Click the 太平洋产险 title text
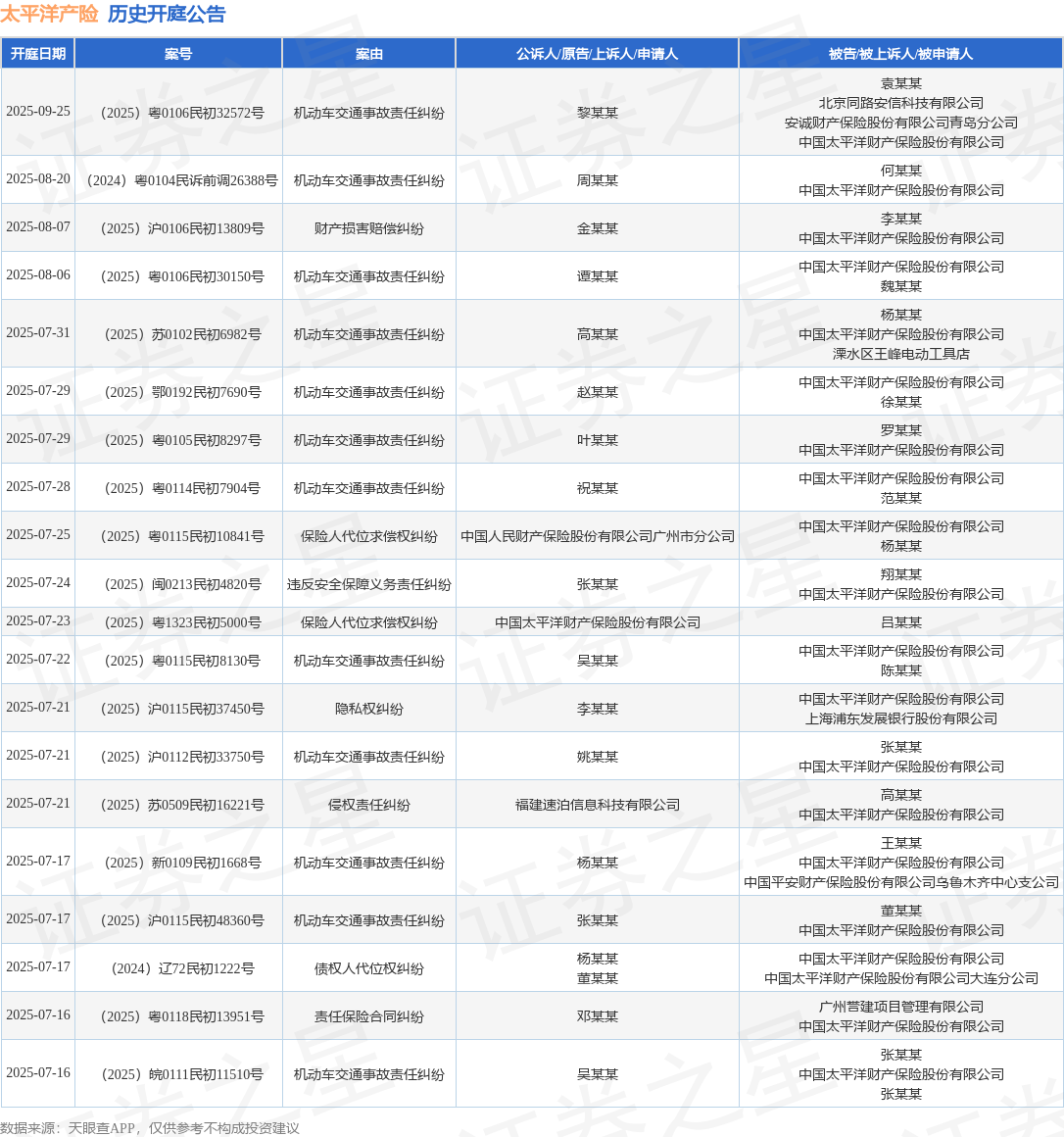The width and height of the screenshot is (1064, 1137). pyautogui.click(x=49, y=14)
